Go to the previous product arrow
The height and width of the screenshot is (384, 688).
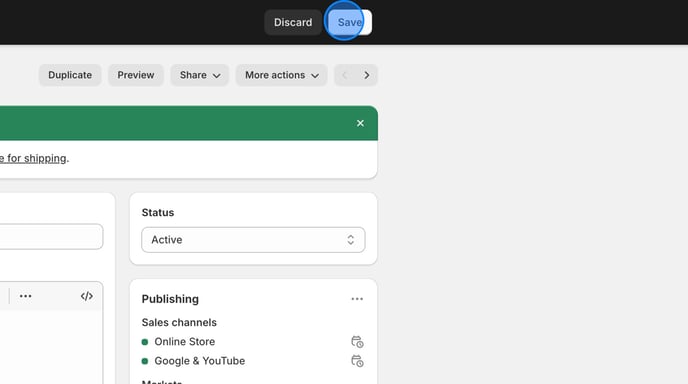(x=345, y=75)
